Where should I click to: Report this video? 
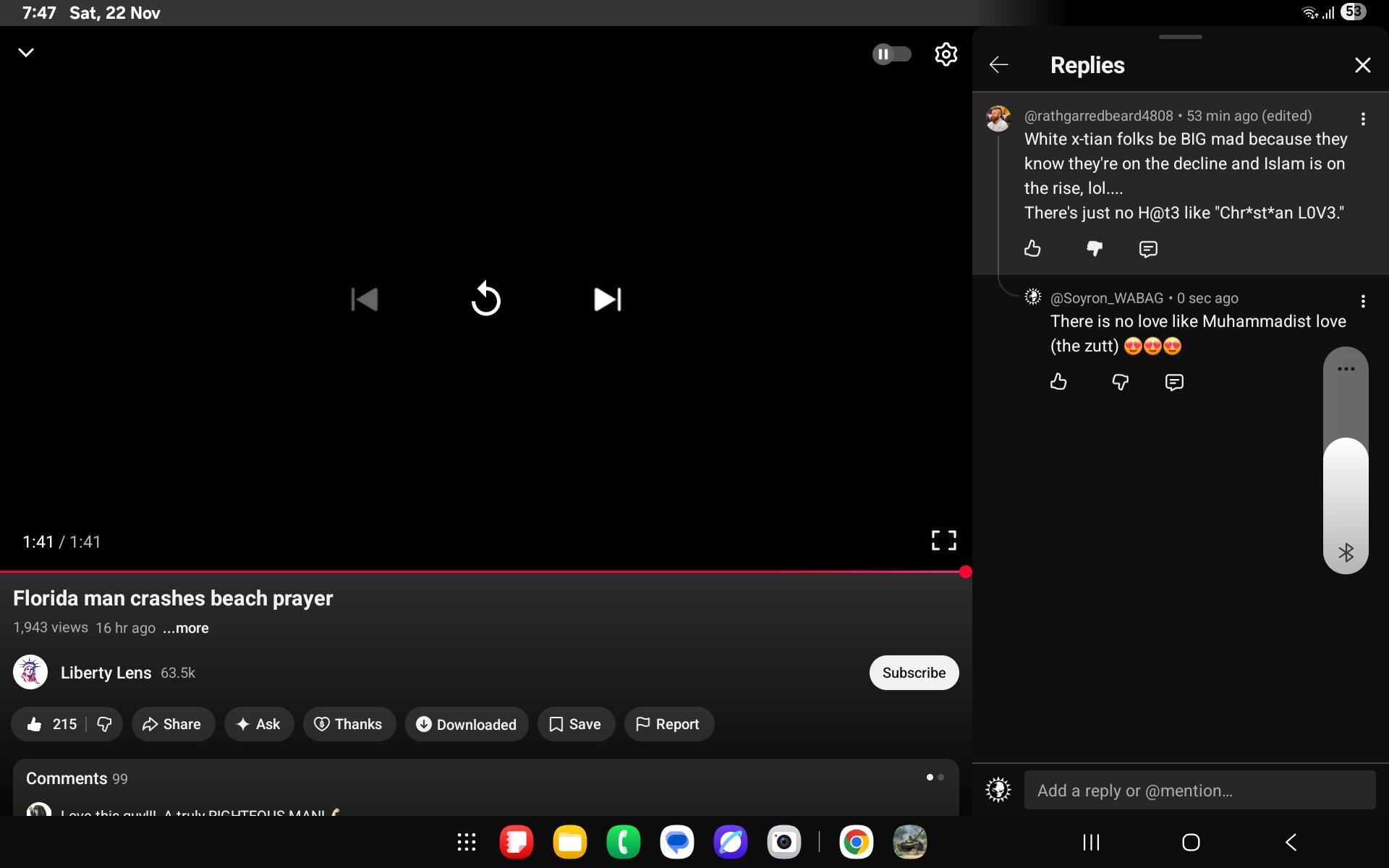pos(668,724)
